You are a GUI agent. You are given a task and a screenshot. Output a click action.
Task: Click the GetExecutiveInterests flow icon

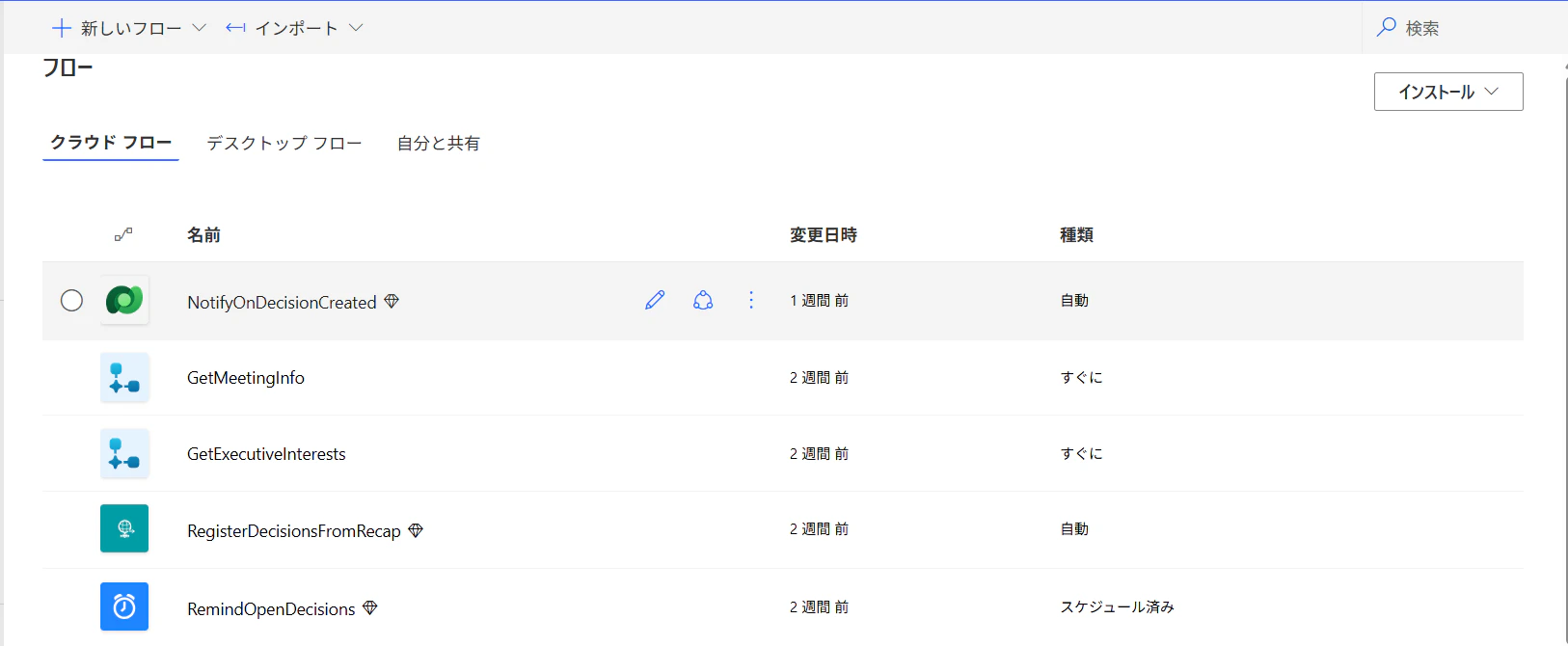(x=124, y=453)
